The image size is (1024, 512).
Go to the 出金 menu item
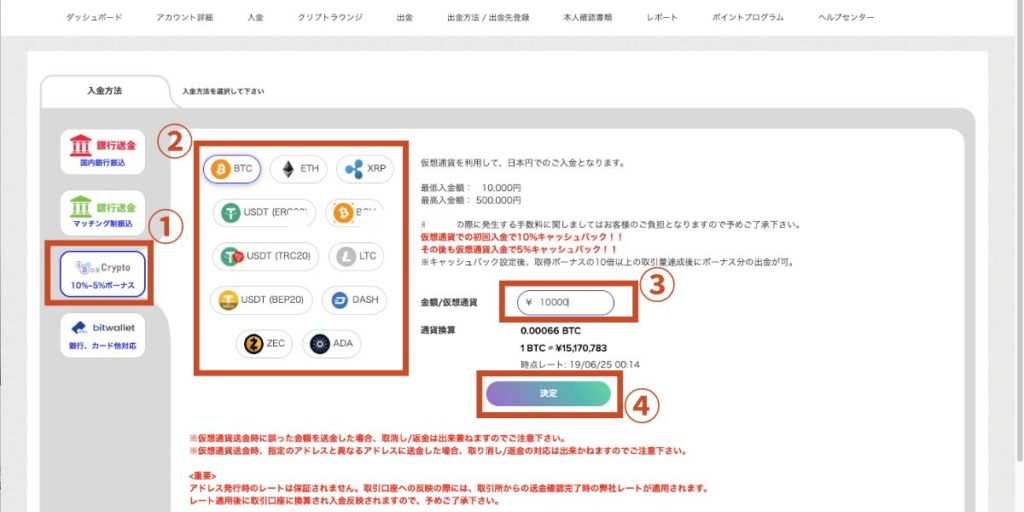click(x=404, y=18)
